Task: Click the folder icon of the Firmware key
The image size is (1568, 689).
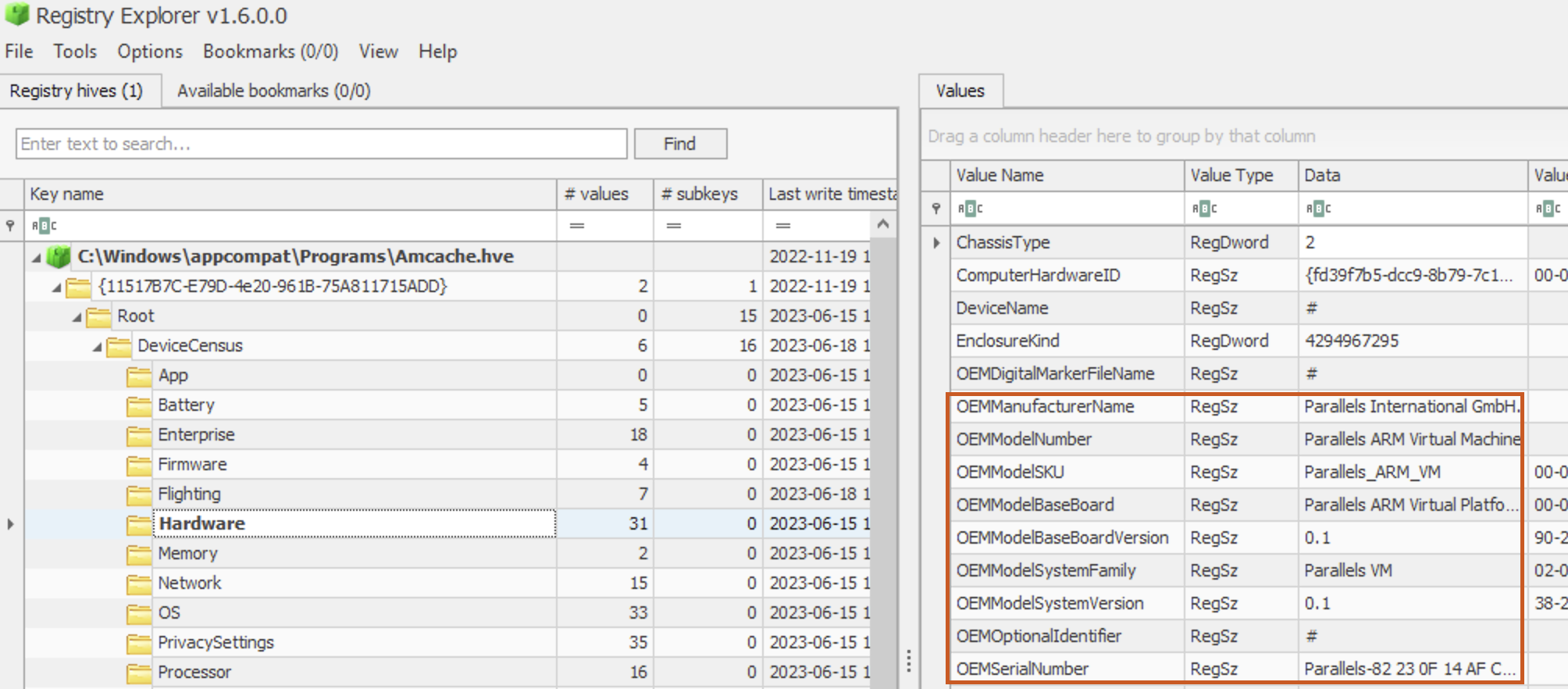Action: [139, 466]
